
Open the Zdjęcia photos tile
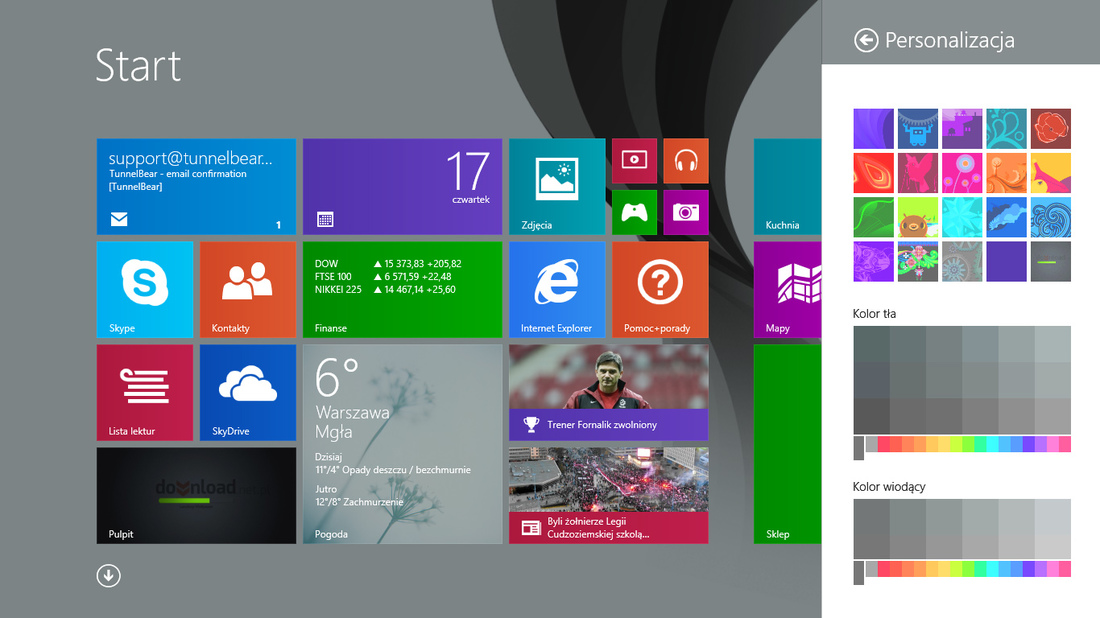coord(557,187)
